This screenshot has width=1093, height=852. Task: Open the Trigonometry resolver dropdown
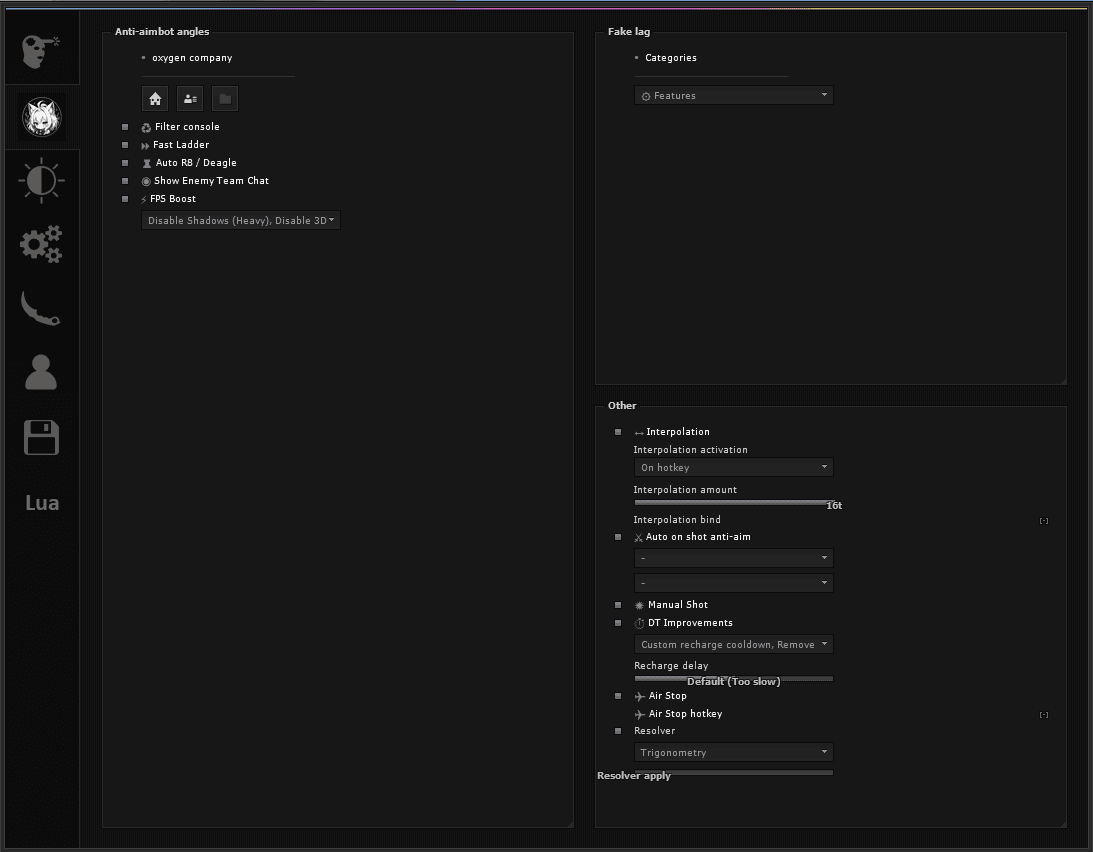click(733, 752)
